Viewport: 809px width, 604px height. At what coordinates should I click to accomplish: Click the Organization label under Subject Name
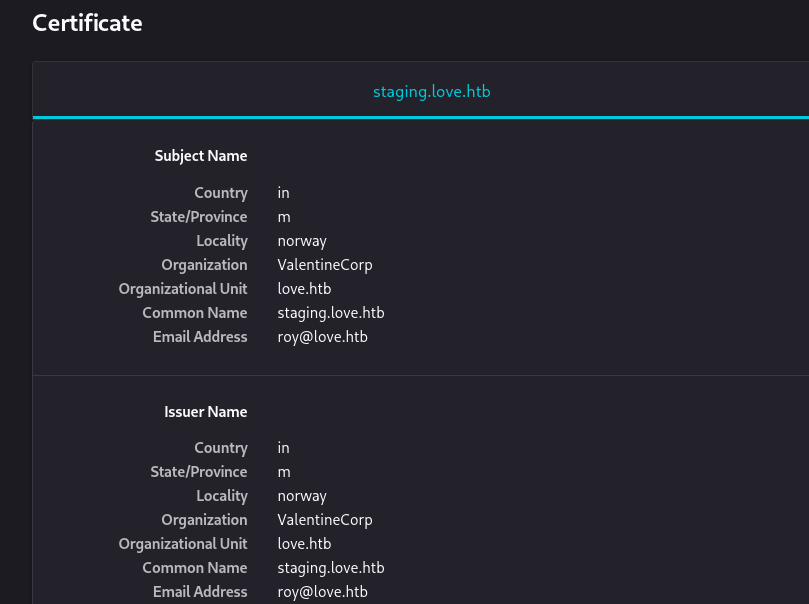coord(204,265)
